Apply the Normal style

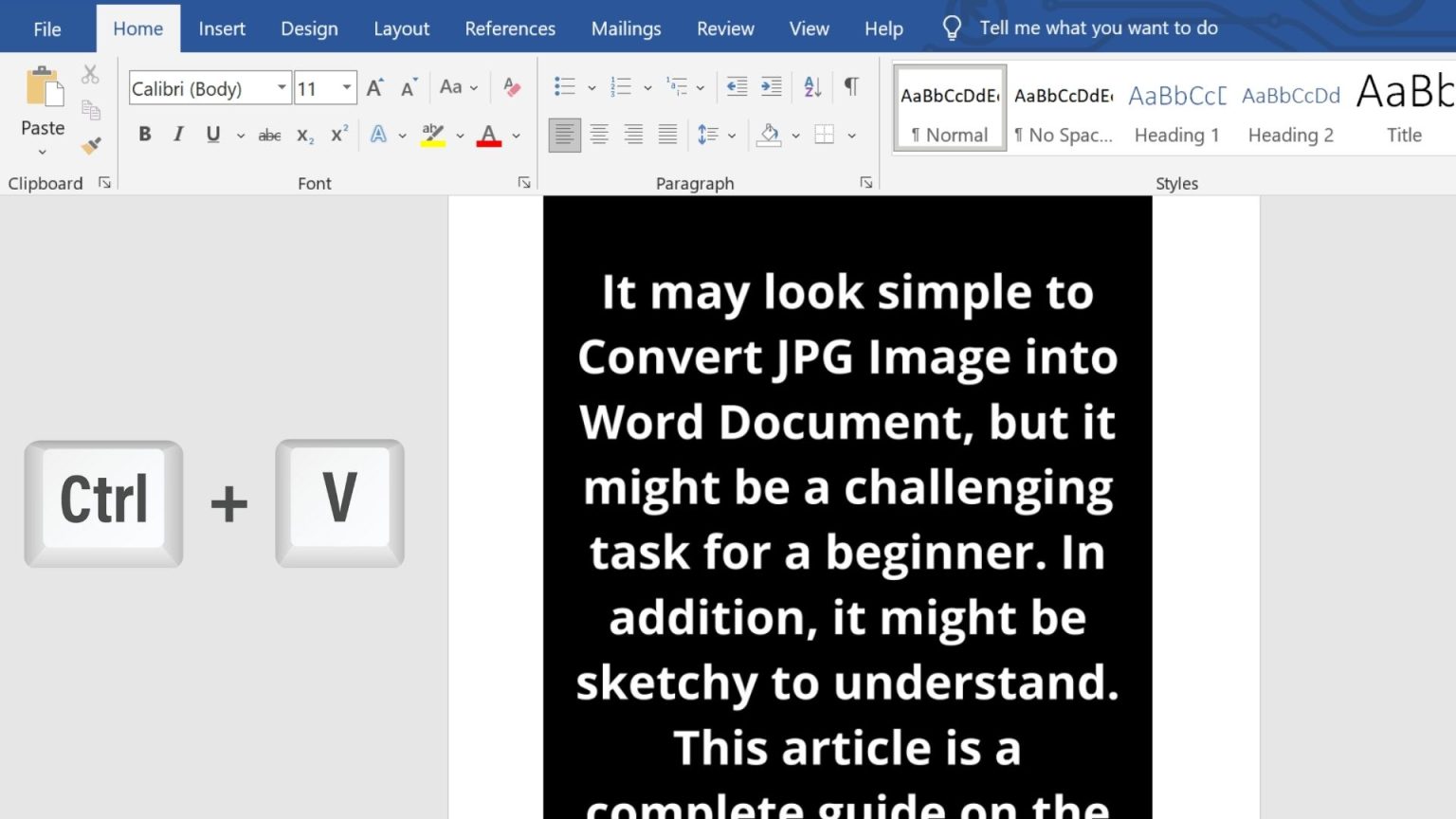tap(950, 108)
